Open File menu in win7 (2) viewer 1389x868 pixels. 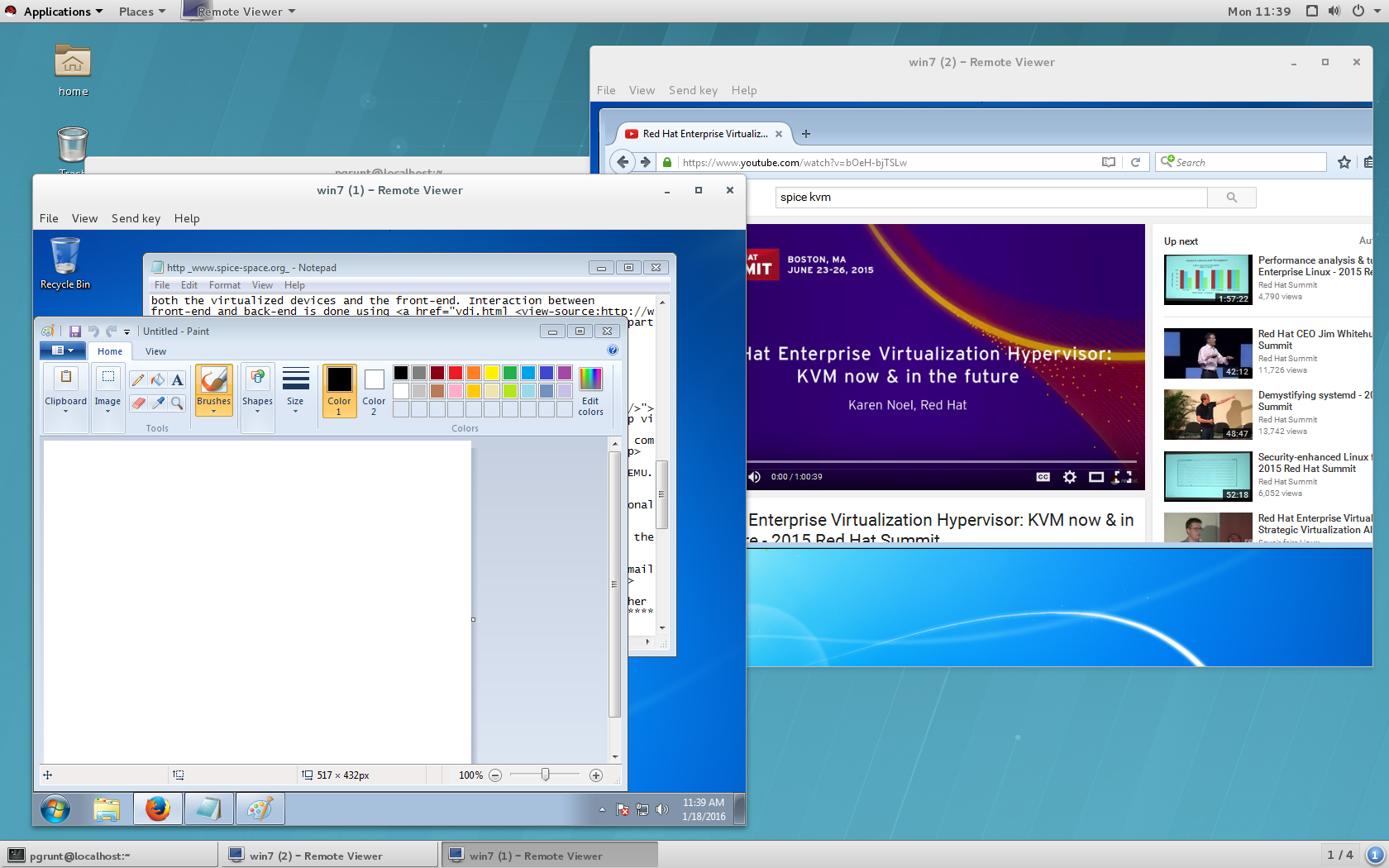coord(606,90)
